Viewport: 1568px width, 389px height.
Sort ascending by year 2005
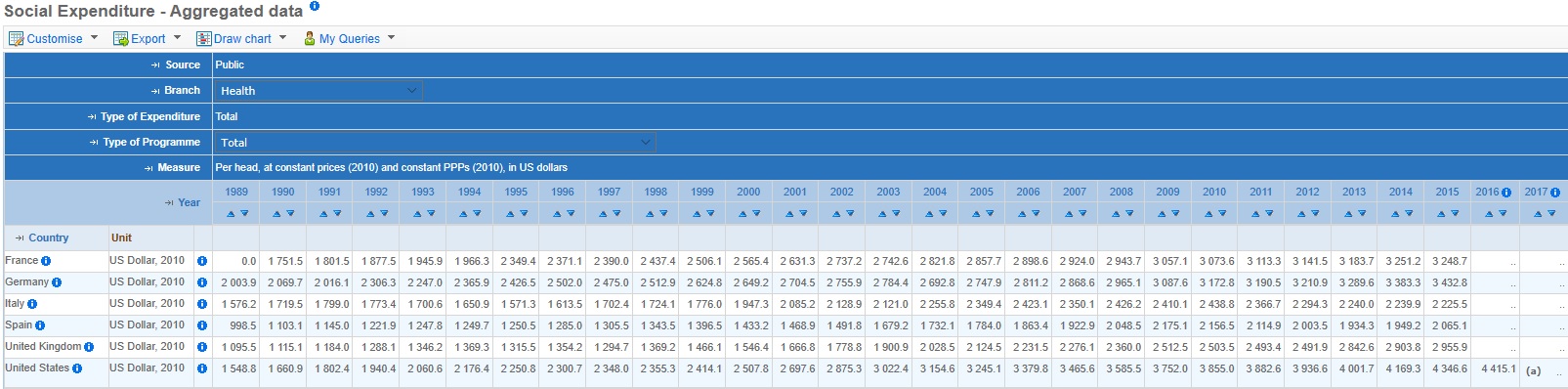[975, 213]
